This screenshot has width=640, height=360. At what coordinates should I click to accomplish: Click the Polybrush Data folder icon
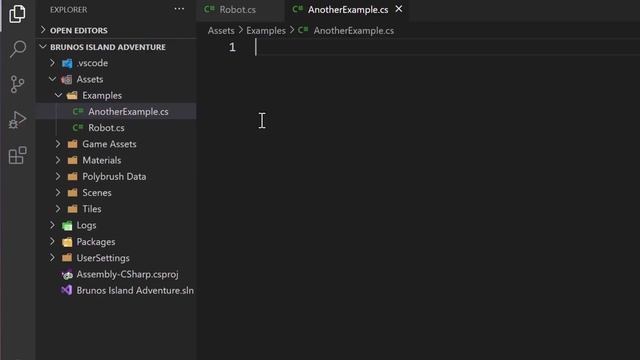point(73,177)
